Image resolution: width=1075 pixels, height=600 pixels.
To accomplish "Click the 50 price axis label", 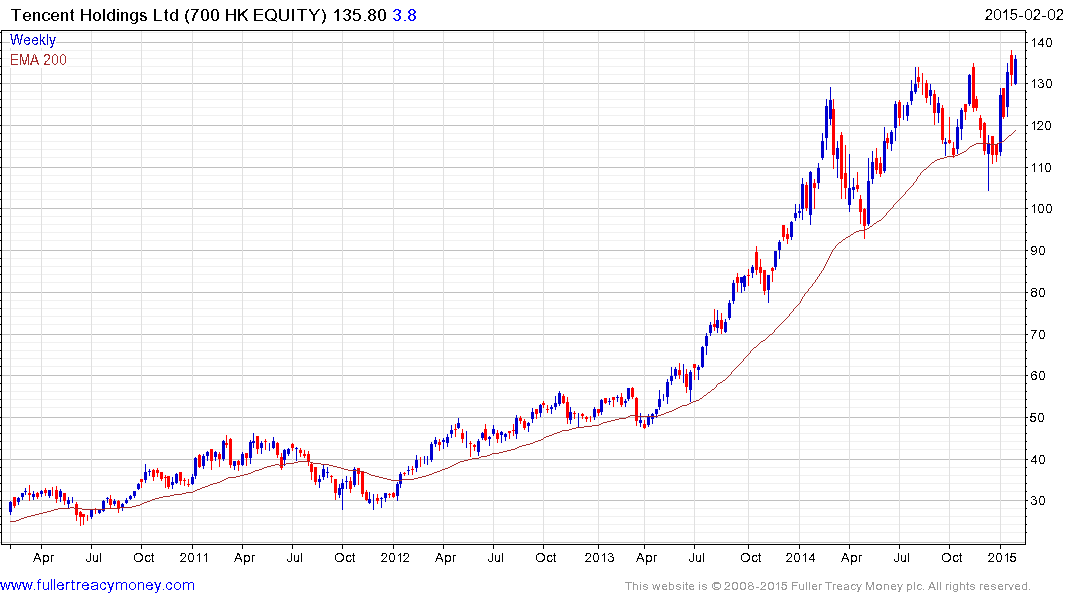I will coord(1037,418).
